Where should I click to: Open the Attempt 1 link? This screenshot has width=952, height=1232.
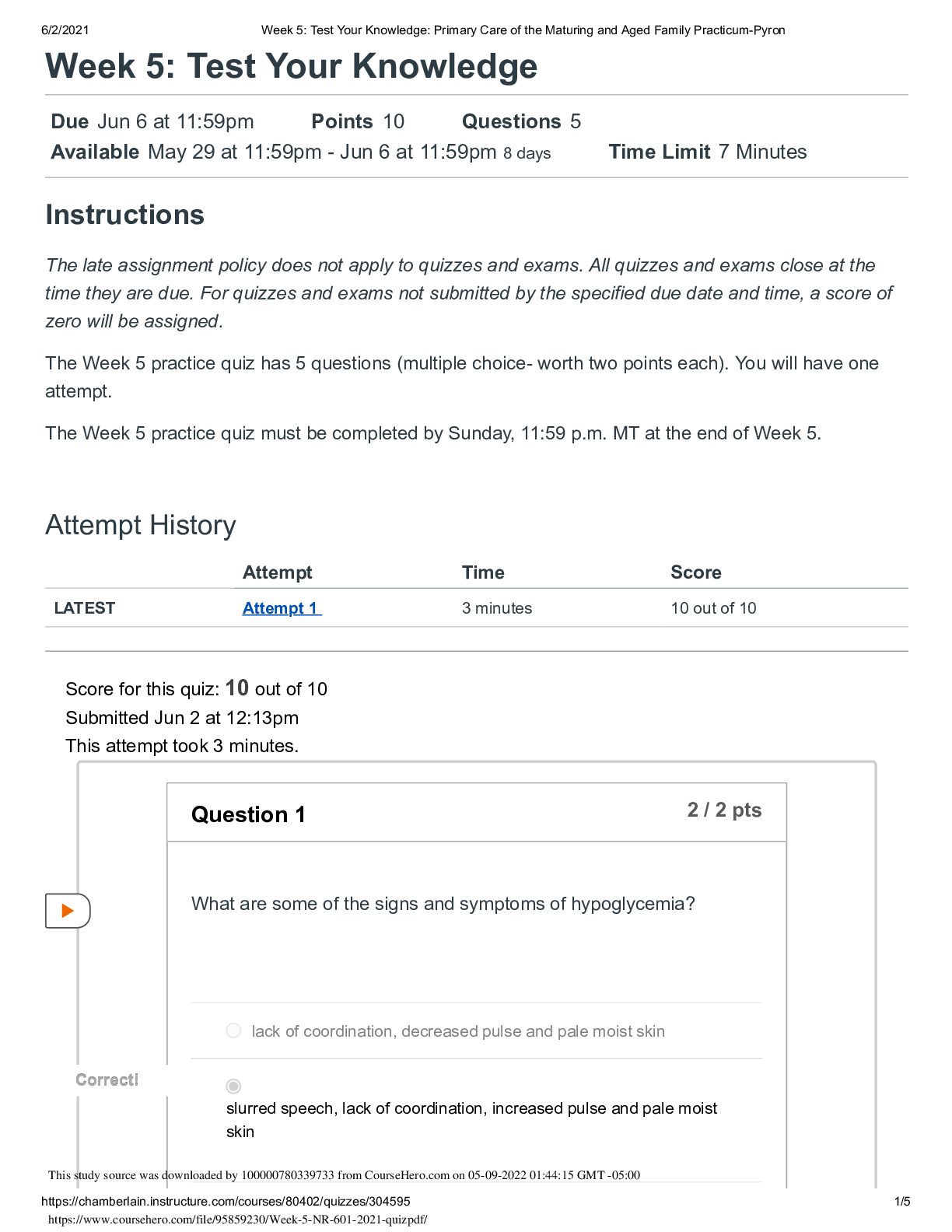click(x=282, y=608)
